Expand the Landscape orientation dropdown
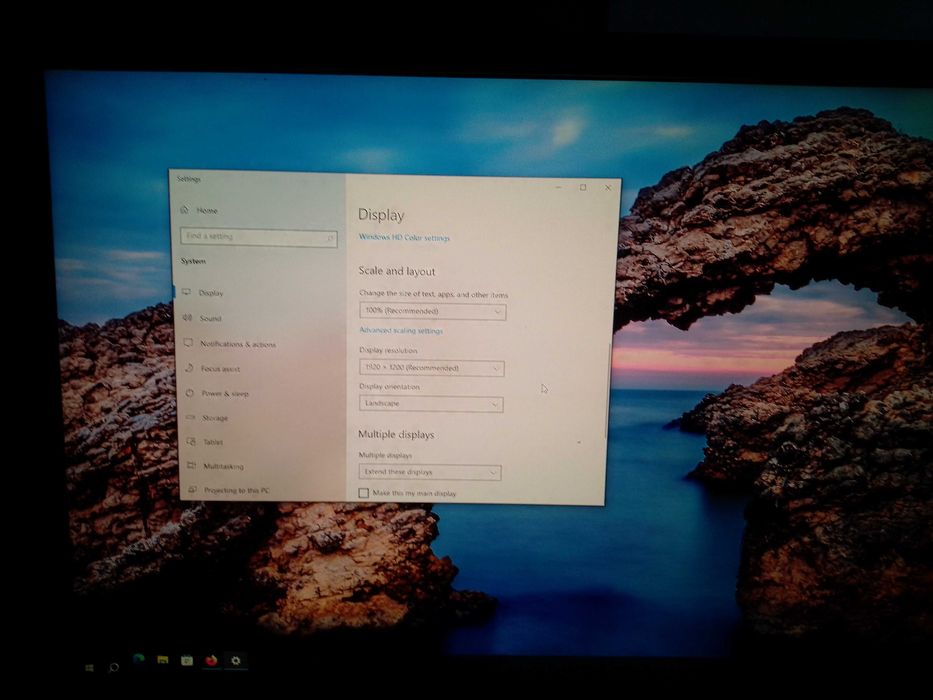This screenshot has width=933, height=700. coord(431,404)
